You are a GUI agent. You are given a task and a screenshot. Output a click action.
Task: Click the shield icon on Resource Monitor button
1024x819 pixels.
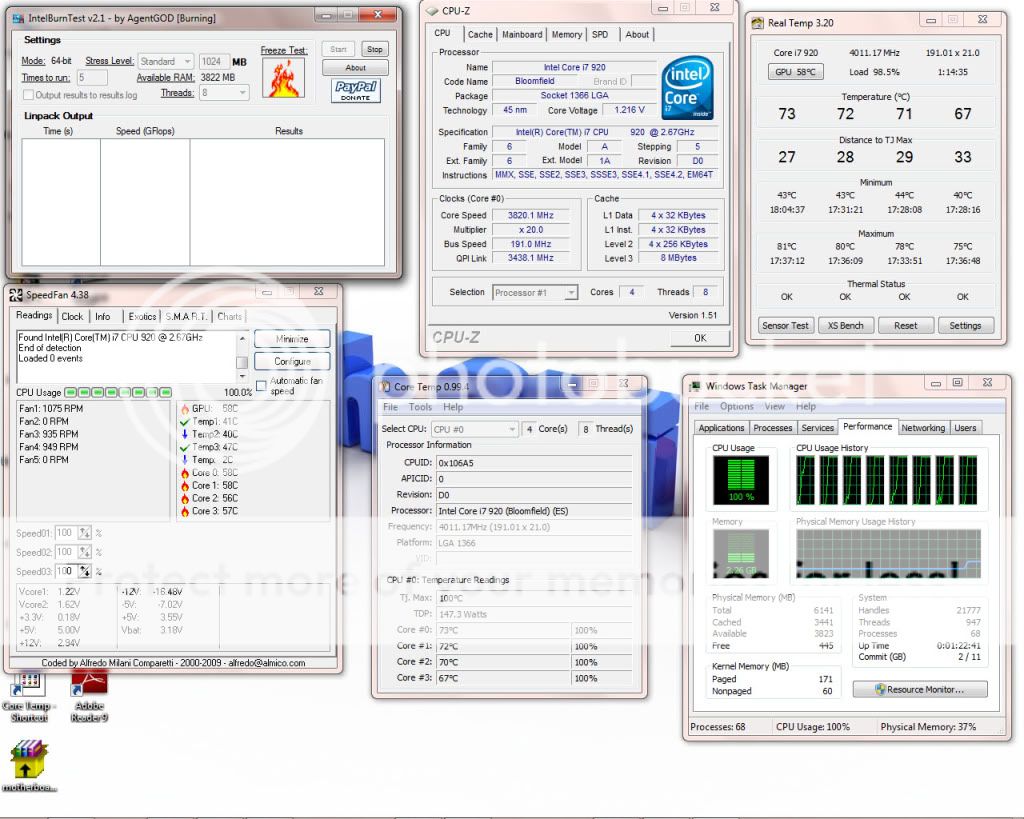coord(880,689)
